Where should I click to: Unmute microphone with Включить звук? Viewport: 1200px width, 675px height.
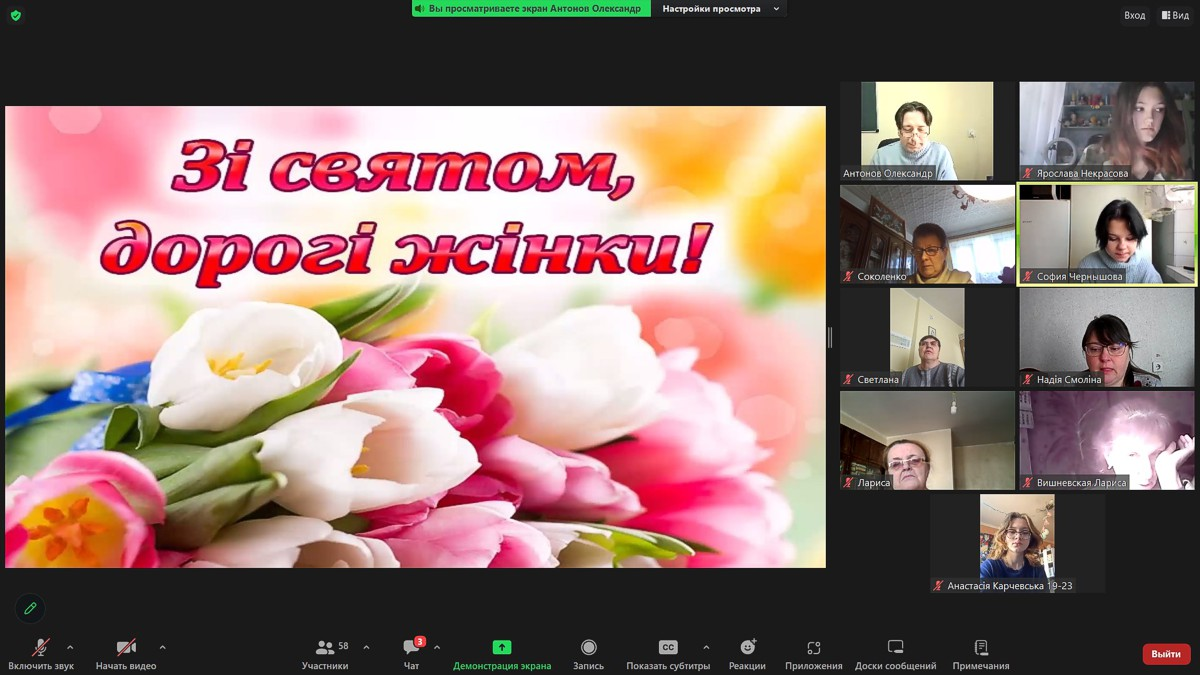41,655
